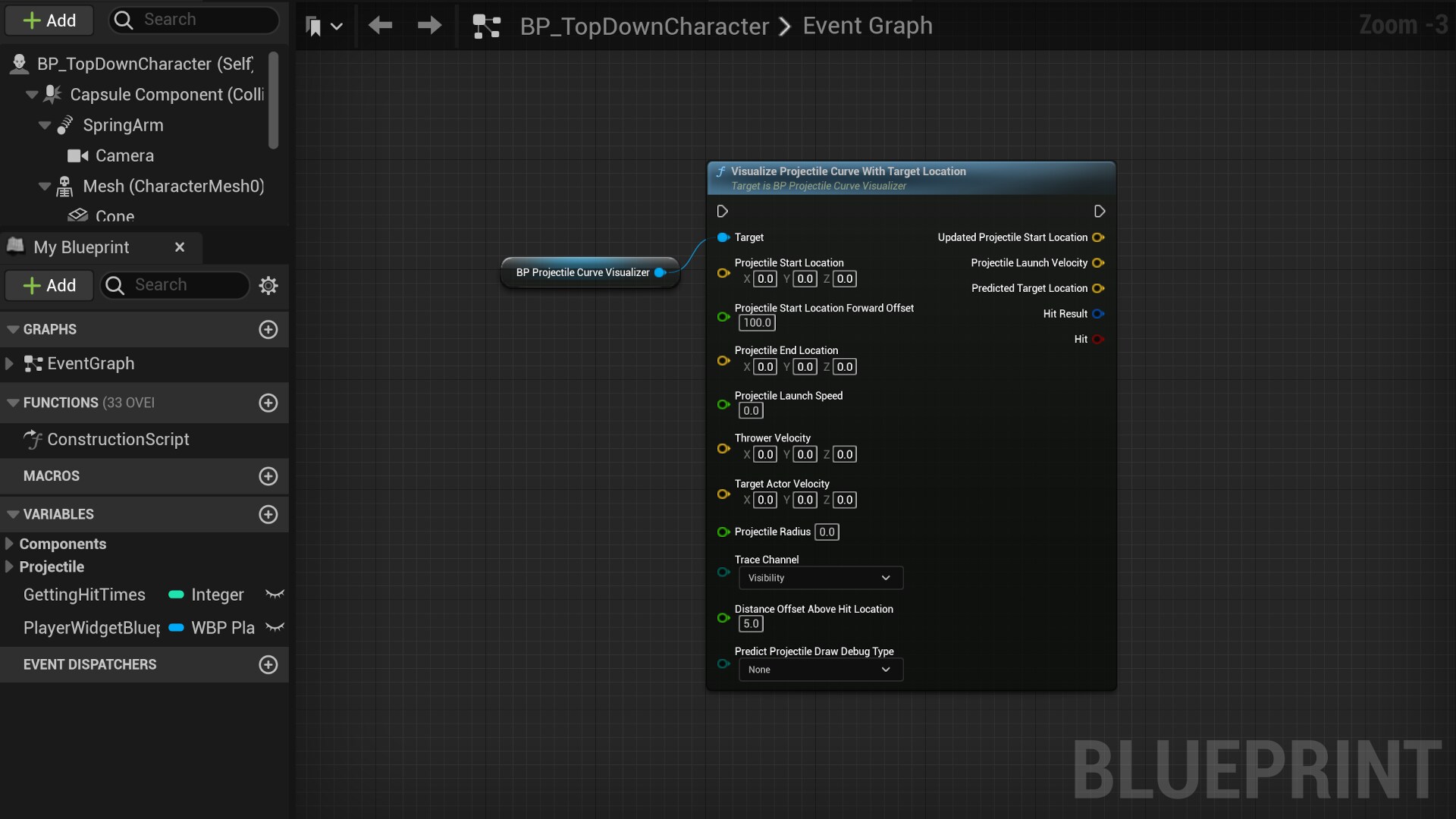
Task: Select the ConstructionScript function
Action: tap(118, 439)
